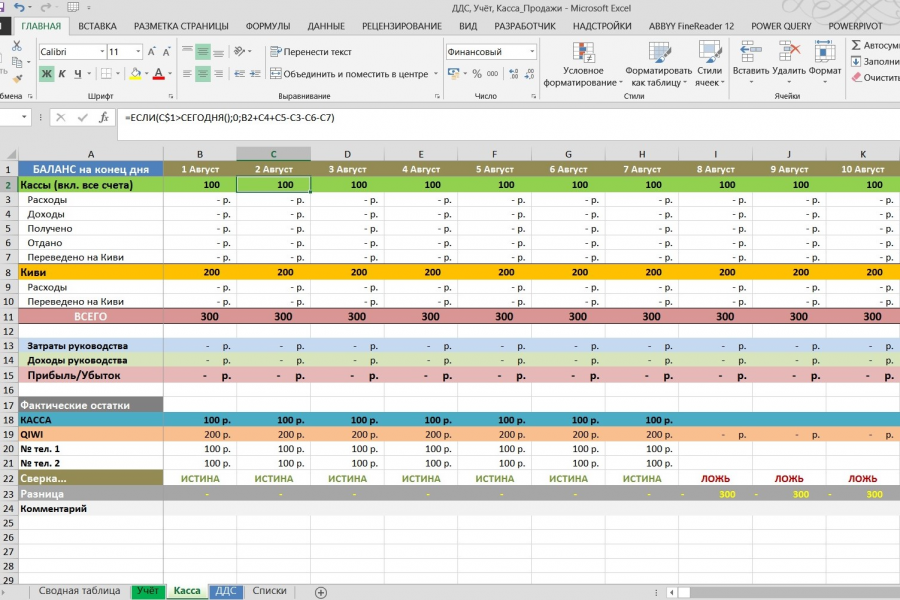Open Стили ячеек gallery
The width and height of the screenshot is (900, 600).
coord(709,64)
